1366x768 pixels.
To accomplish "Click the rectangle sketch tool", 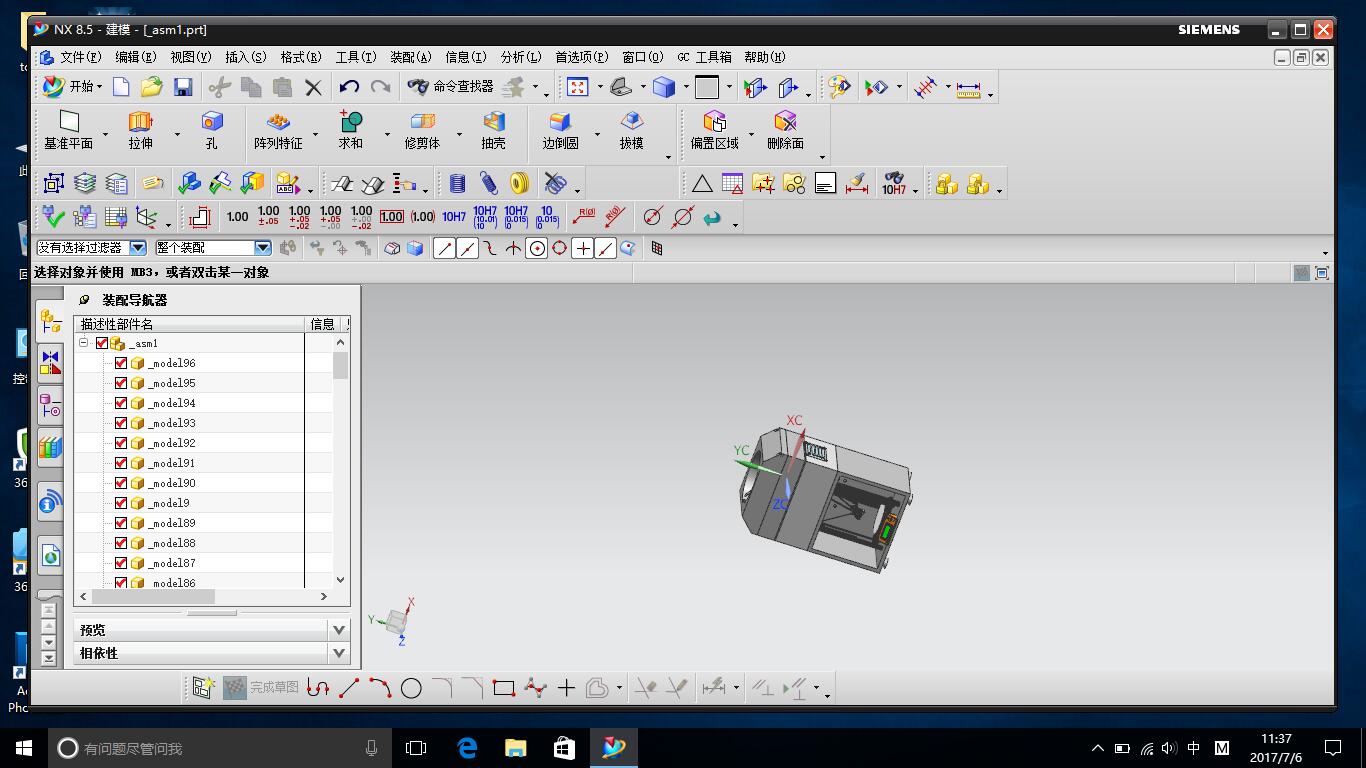I will click(504, 688).
